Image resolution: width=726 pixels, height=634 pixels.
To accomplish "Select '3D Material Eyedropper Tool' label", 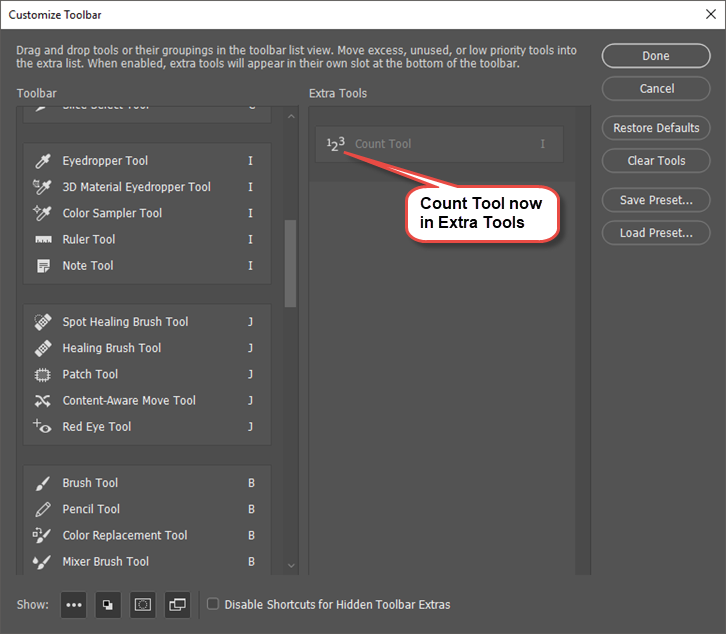I will click(136, 187).
